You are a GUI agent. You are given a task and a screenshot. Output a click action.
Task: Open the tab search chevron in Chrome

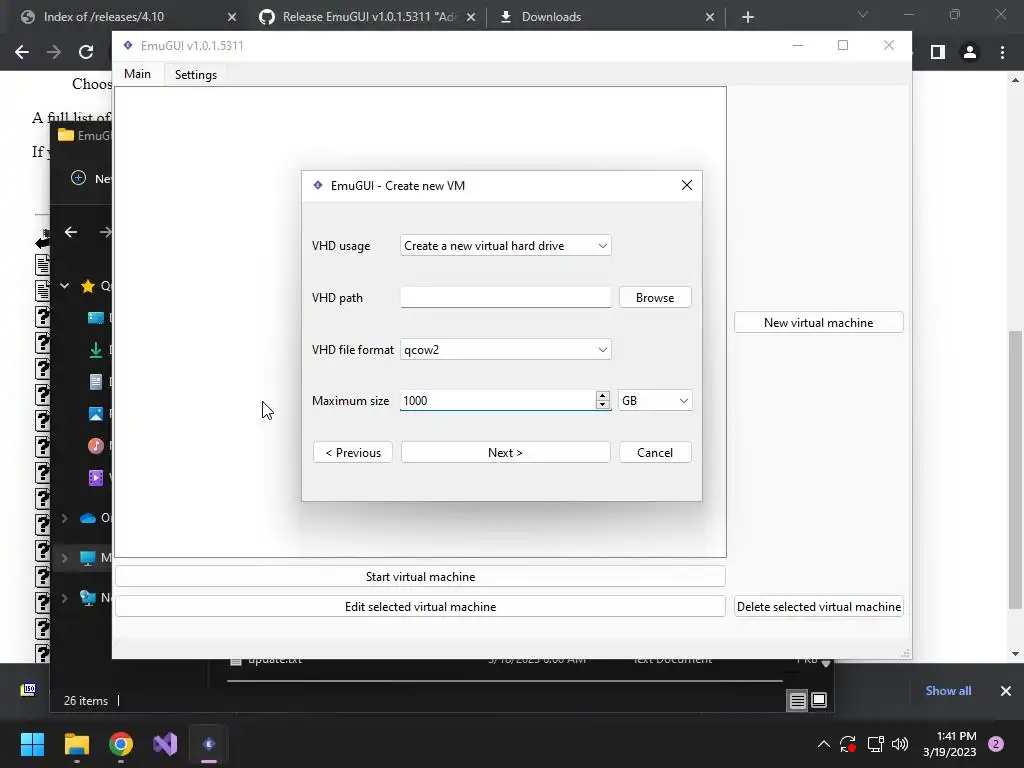(863, 14)
